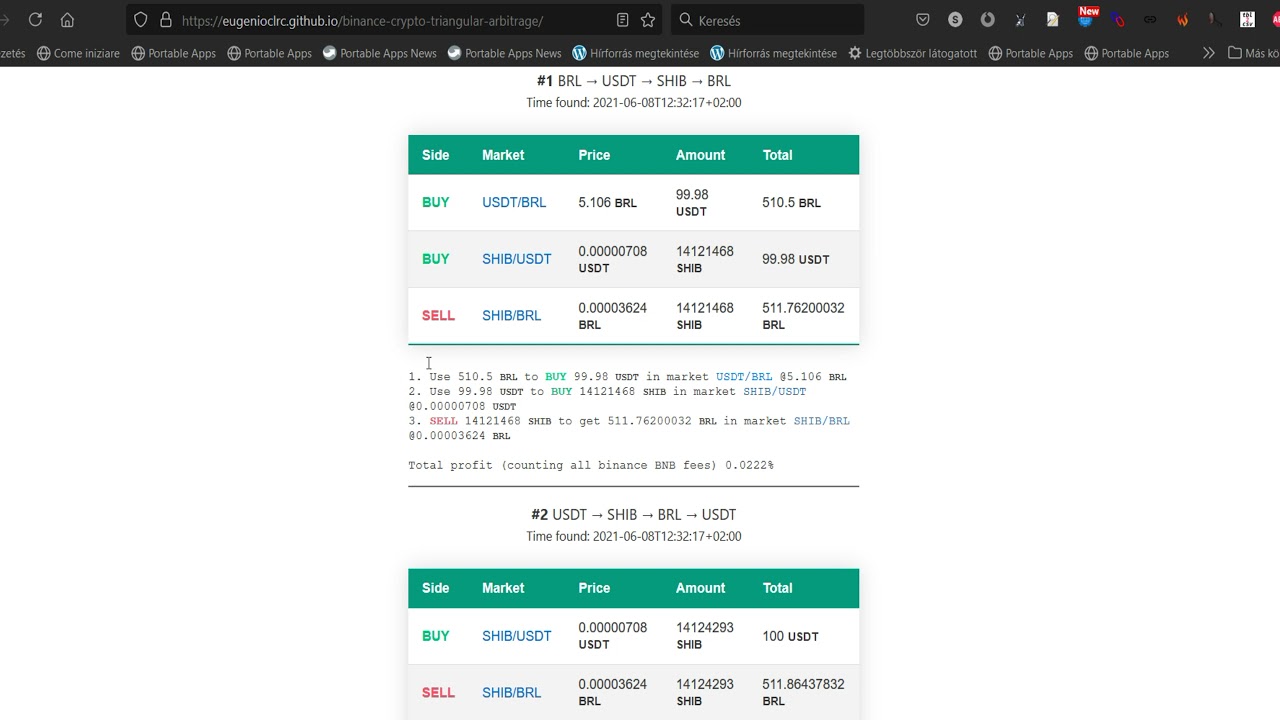
Task: Open the Más könyvjelzők bookmarks folder
Action: 1254,53
